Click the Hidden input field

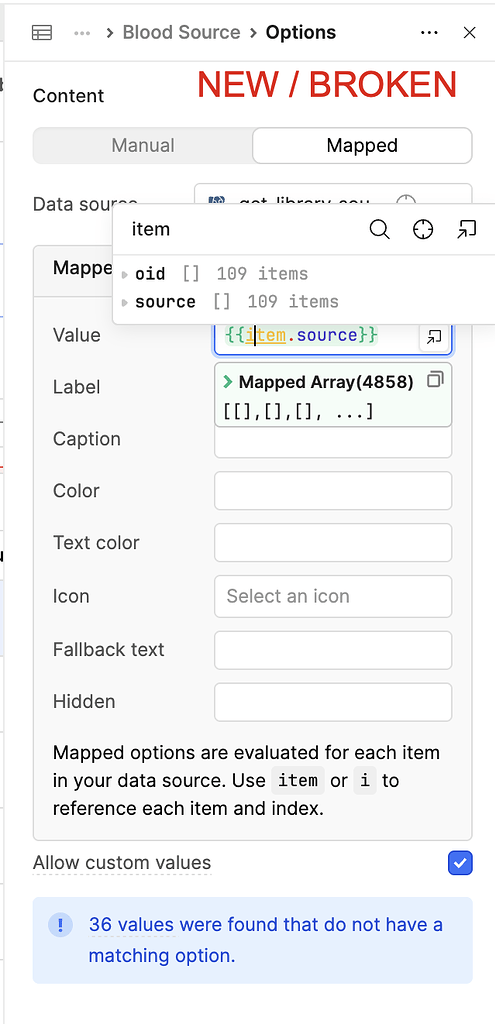333,702
